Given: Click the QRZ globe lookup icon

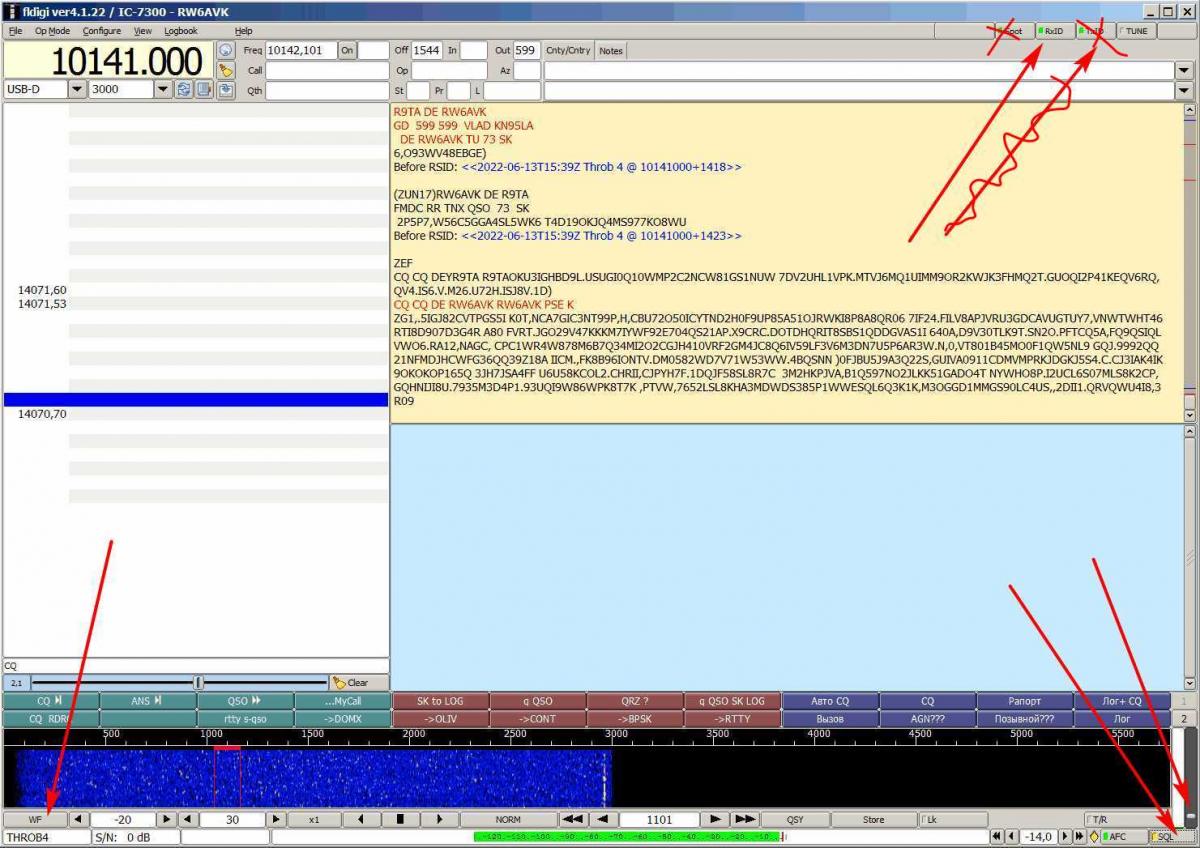Looking at the screenshot, I should click(x=226, y=50).
